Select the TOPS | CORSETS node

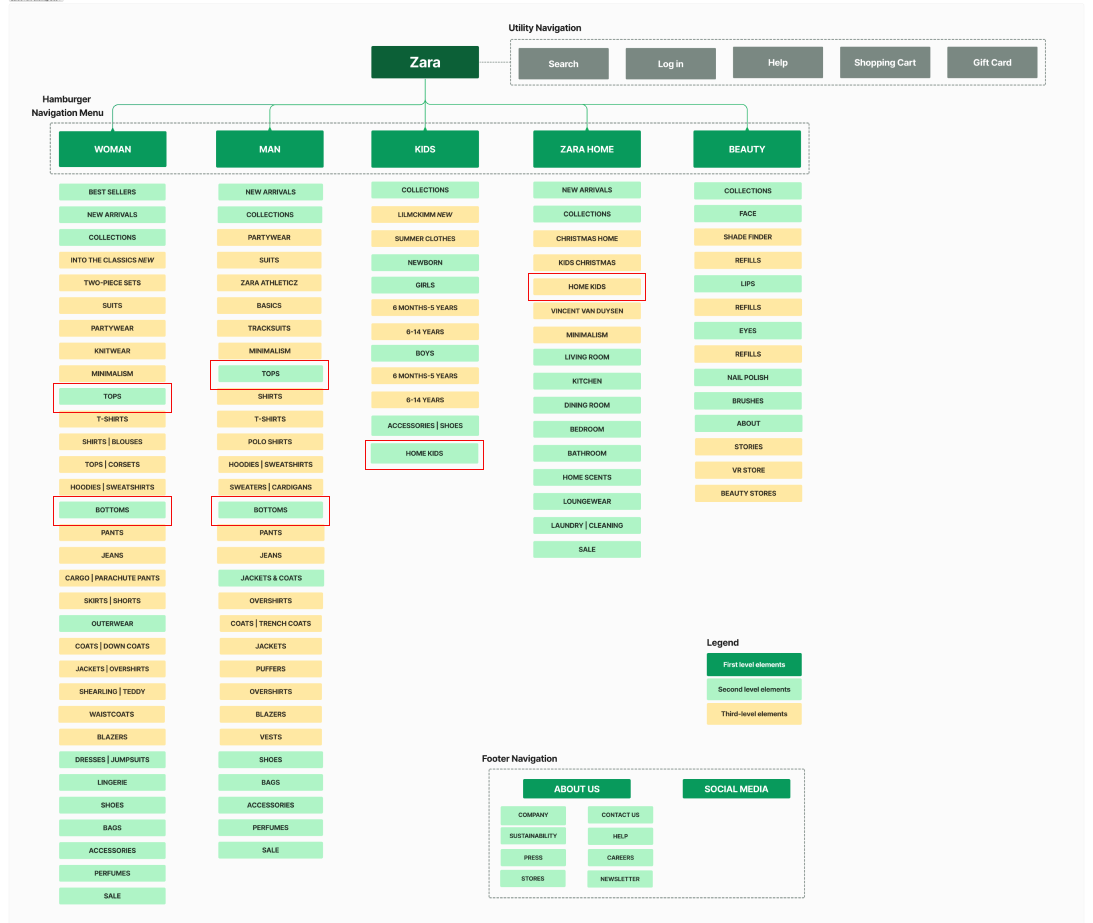[112, 464]
